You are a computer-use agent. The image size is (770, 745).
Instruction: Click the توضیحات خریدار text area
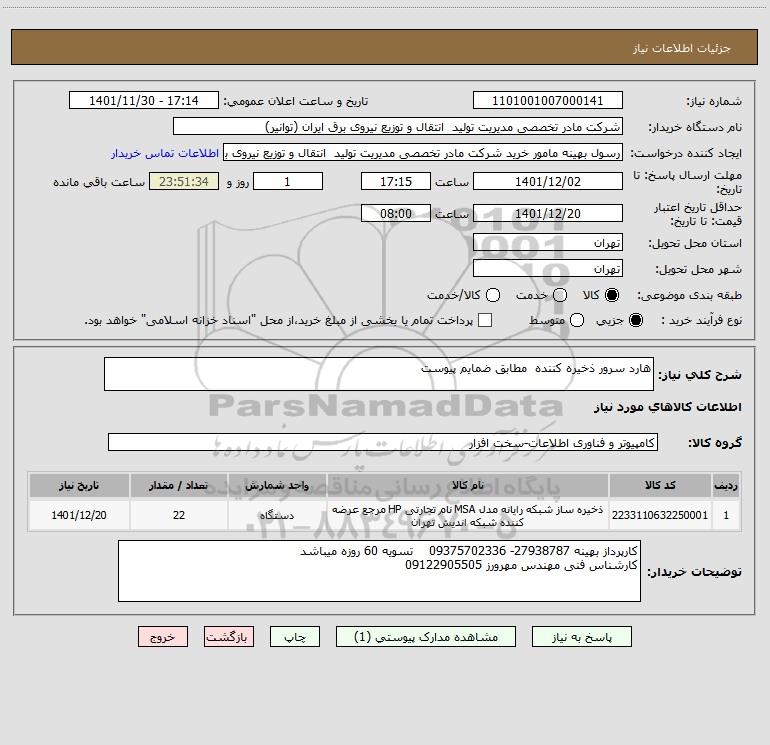380,571
